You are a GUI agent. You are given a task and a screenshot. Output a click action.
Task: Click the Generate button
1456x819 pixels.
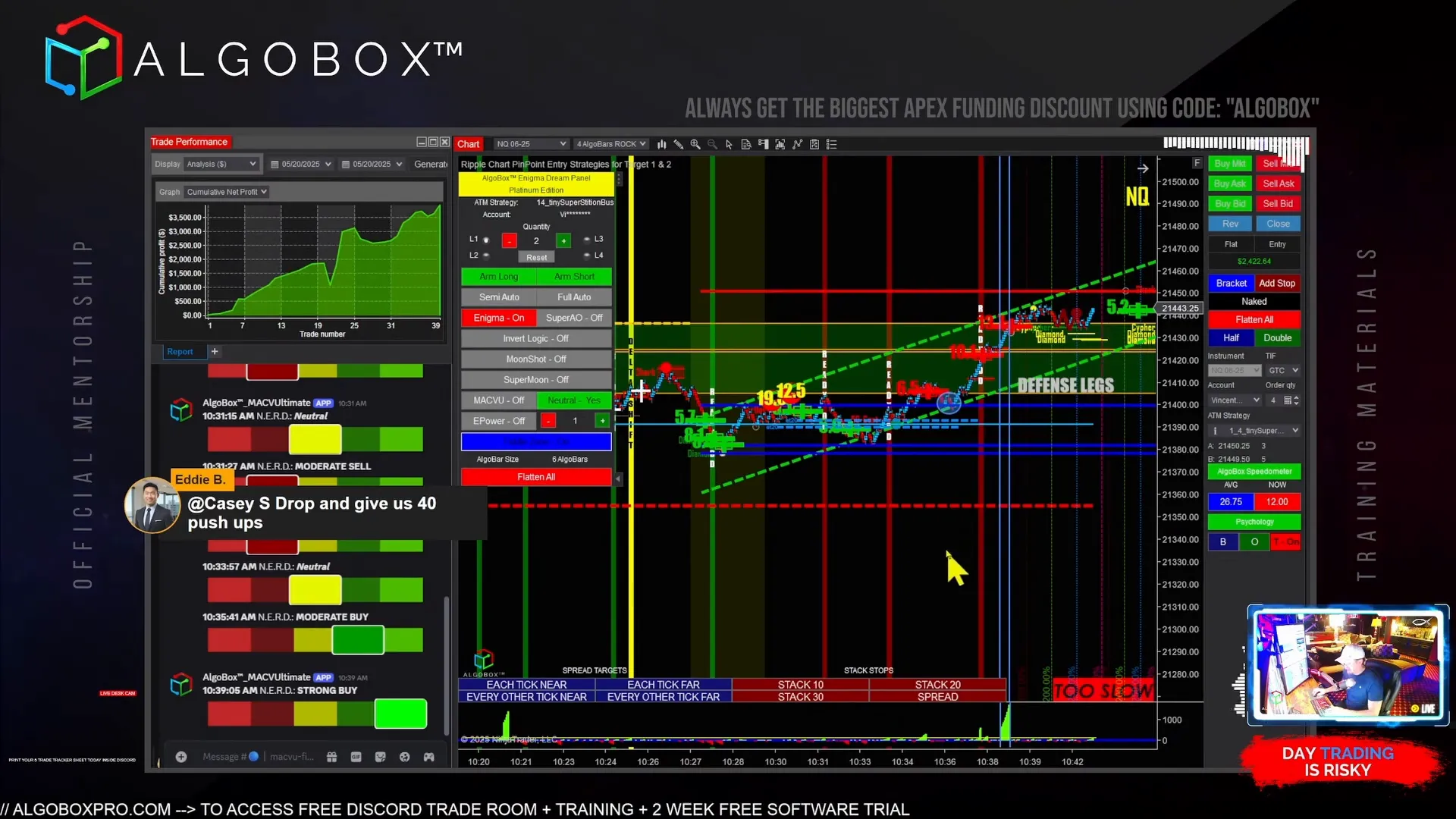click(x=431, y=164)
